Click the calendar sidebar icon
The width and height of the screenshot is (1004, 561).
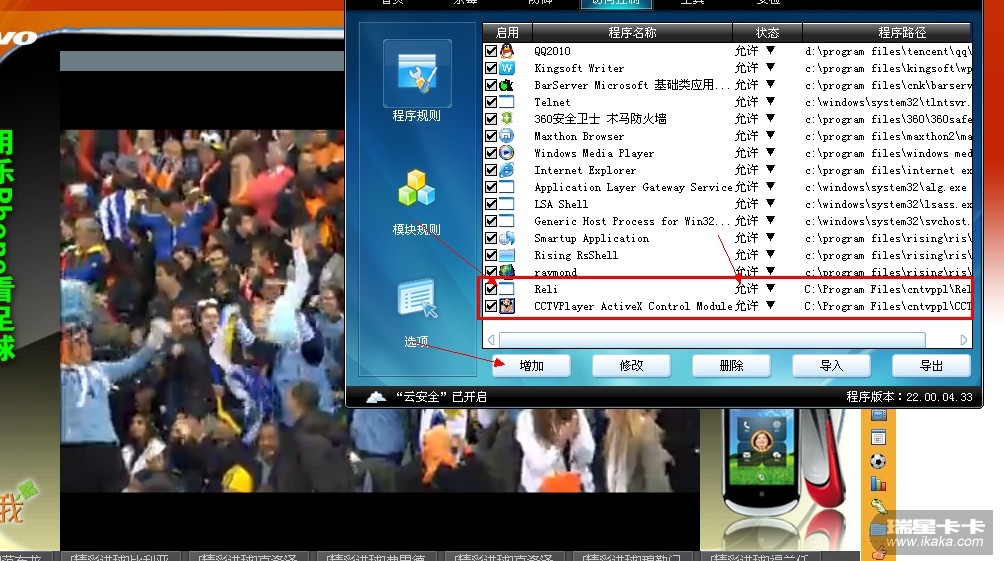[x=878, y=438]
